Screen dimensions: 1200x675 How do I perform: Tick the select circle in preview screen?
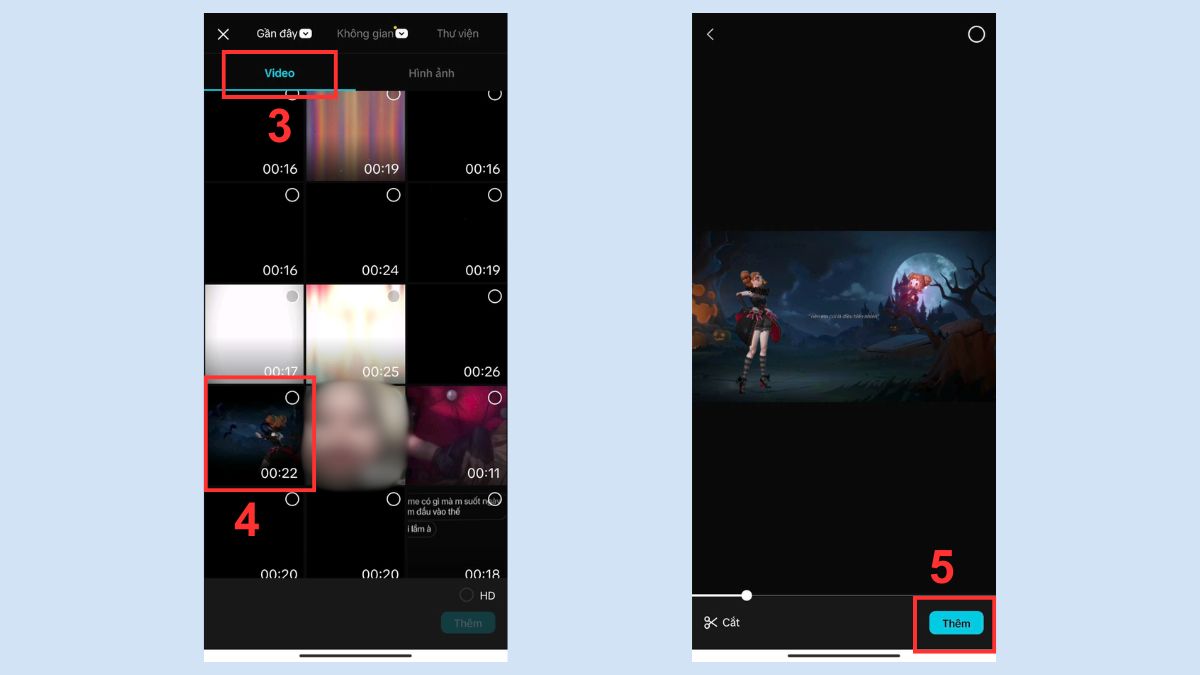(x=976, y=34)
